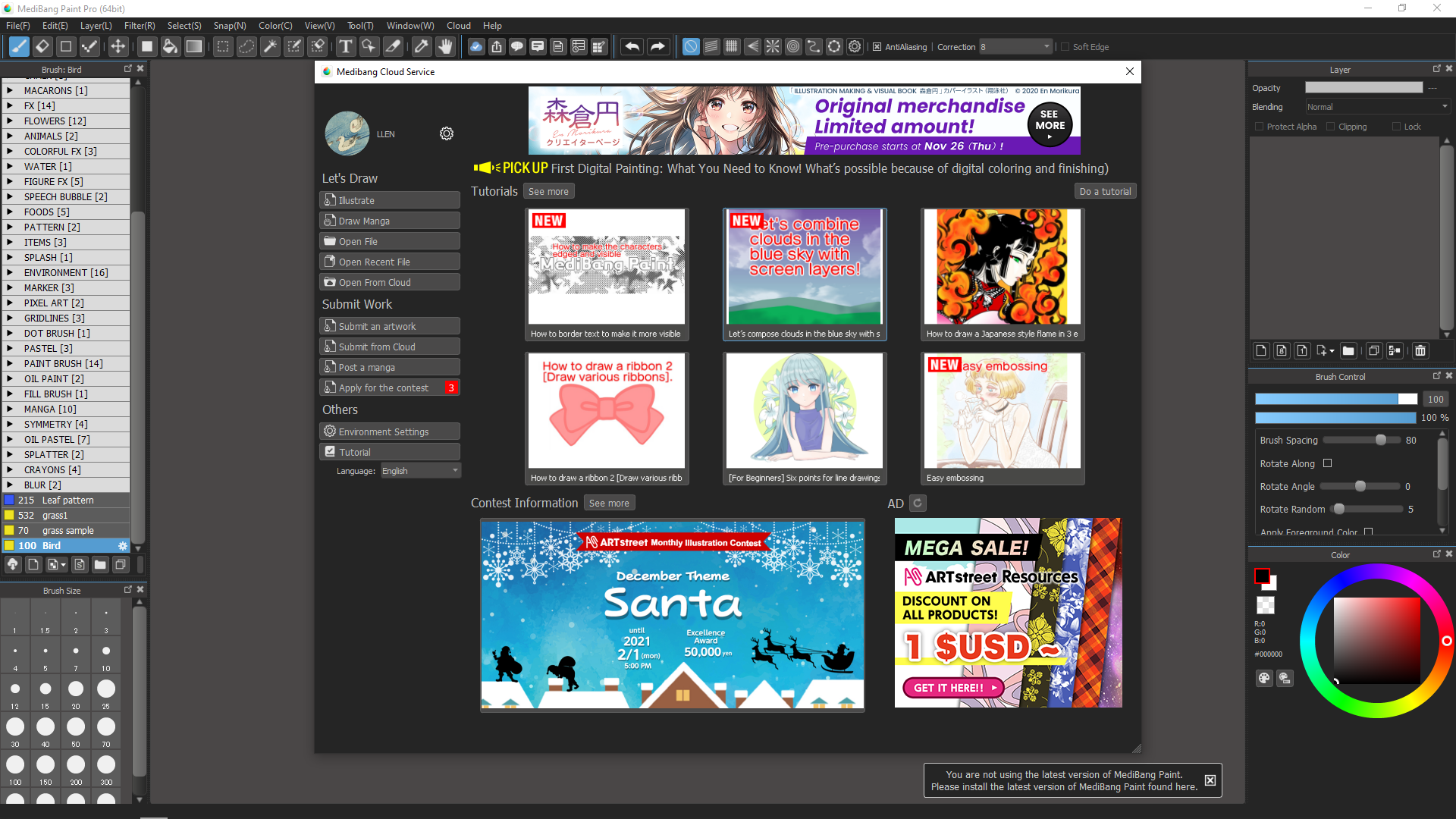Add brush from cloud icon

point(13,564)
